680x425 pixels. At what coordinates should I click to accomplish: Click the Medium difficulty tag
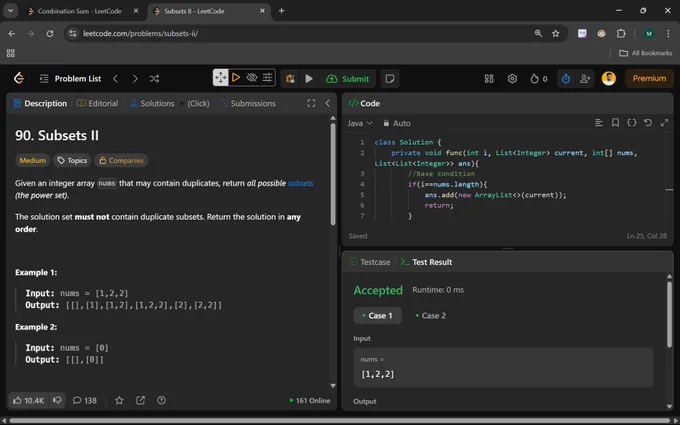[x=33, y=160]
